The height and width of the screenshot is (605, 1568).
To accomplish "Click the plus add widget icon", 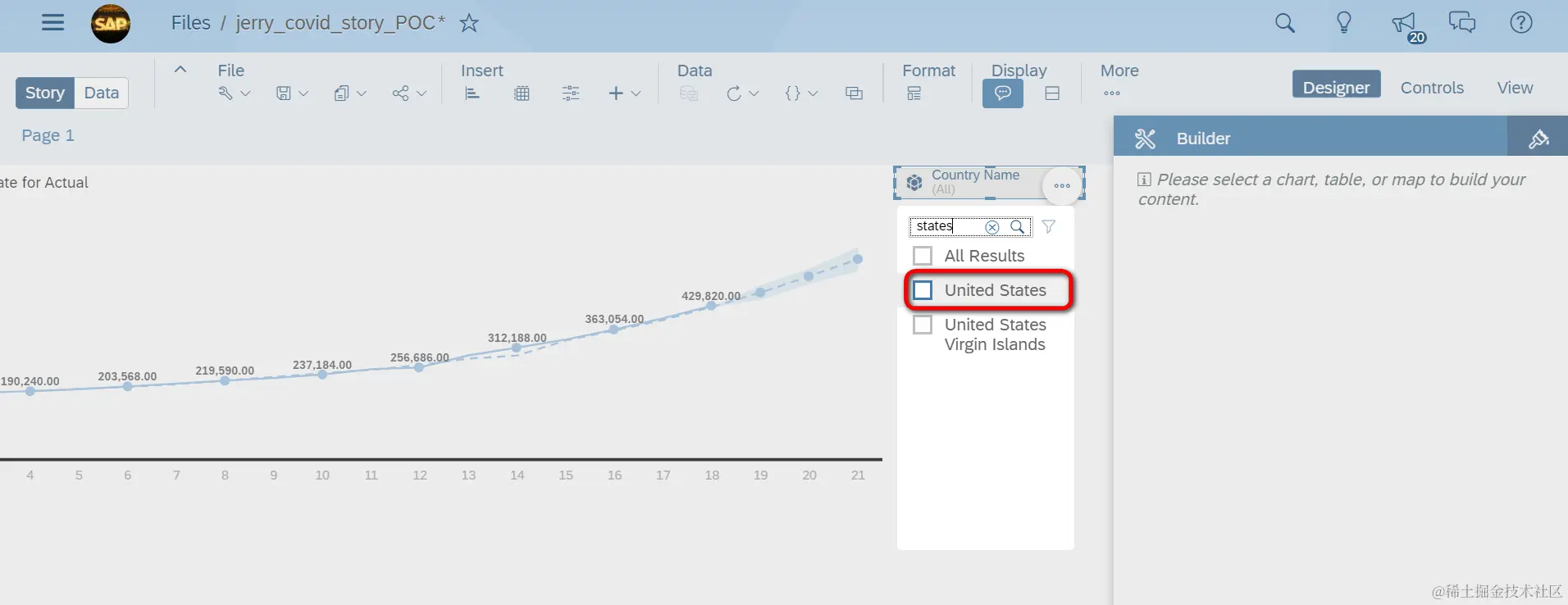I will (x=616, y=93).
